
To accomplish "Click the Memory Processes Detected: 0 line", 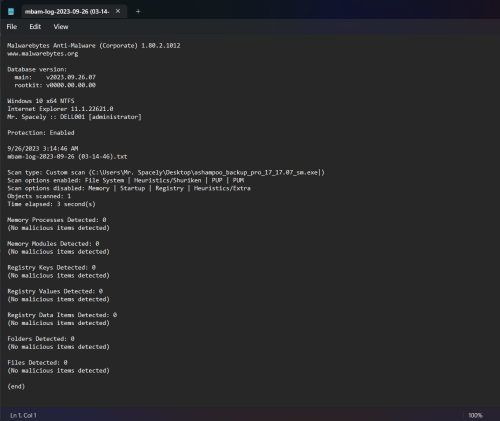I will pos(57,220).
